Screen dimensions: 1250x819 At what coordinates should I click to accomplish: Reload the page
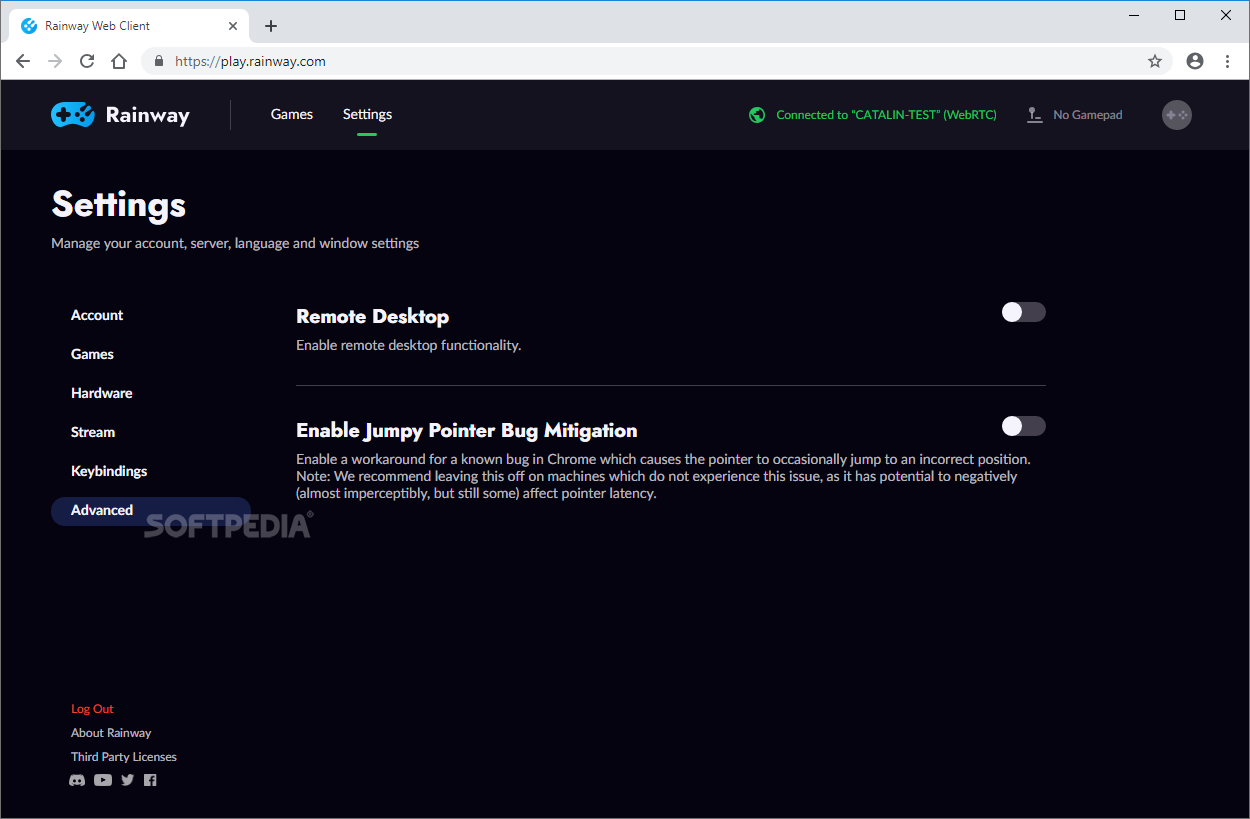point(87,61)
